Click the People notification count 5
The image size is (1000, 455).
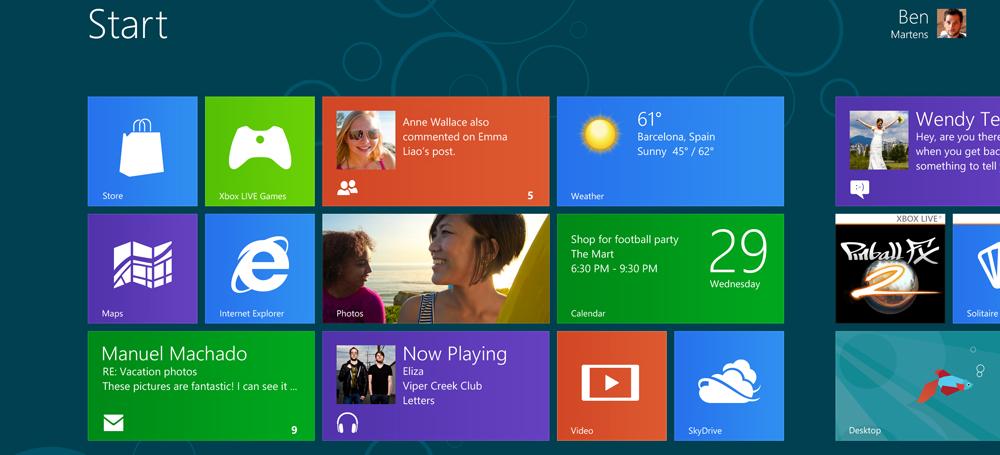530,195
